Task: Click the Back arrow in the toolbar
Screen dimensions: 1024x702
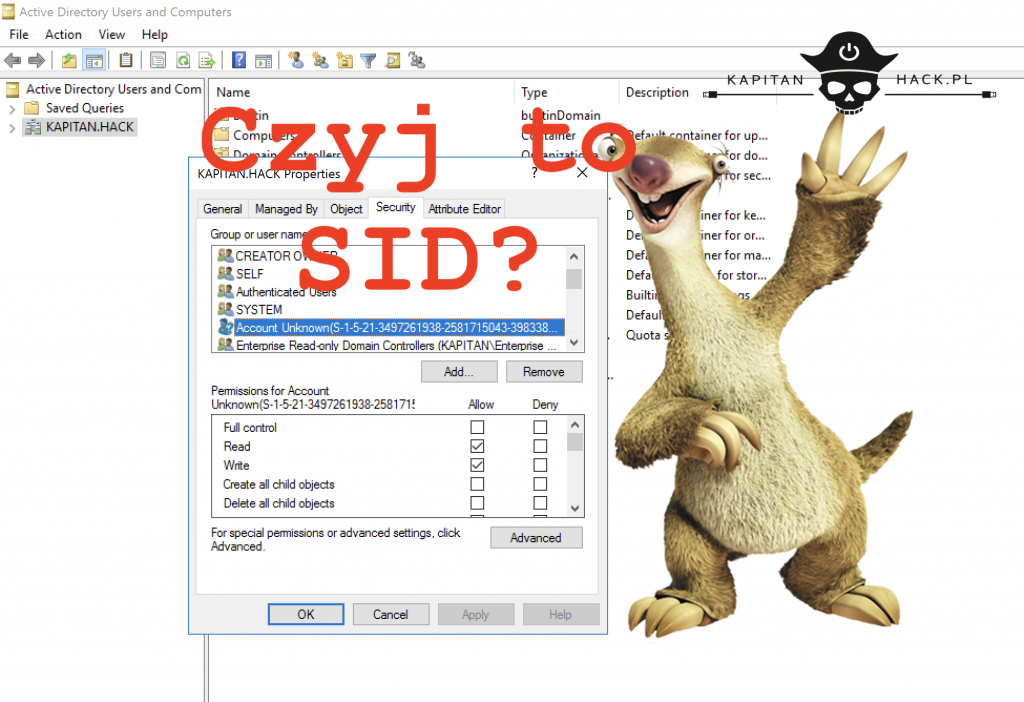Action: (12, 61)
